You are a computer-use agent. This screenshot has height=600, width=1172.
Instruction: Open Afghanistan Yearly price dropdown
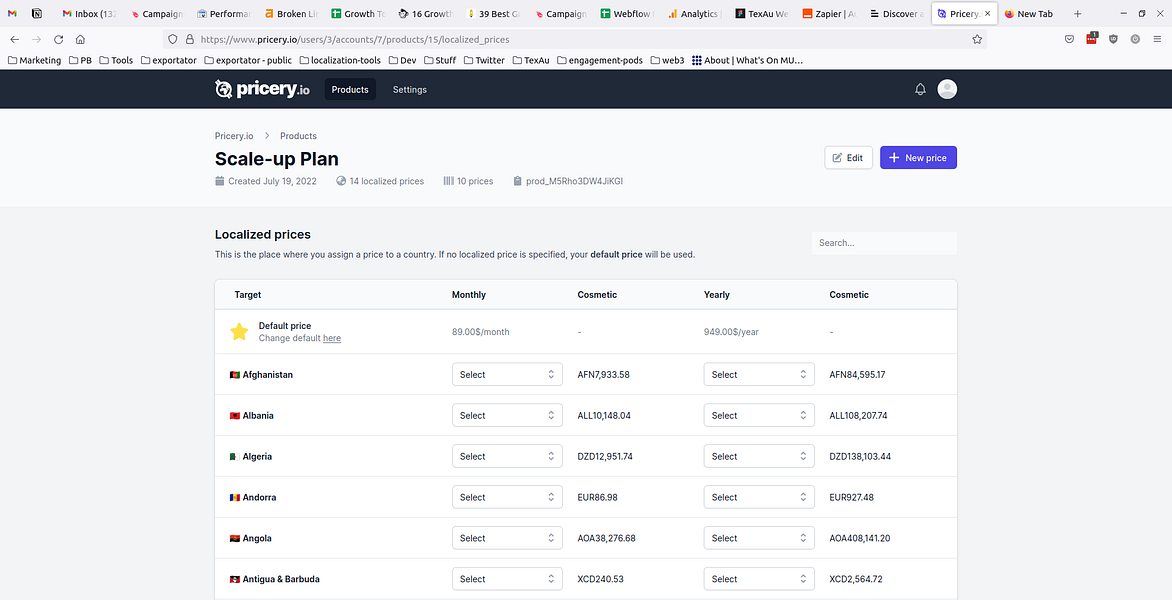click(x=759, y=374)
